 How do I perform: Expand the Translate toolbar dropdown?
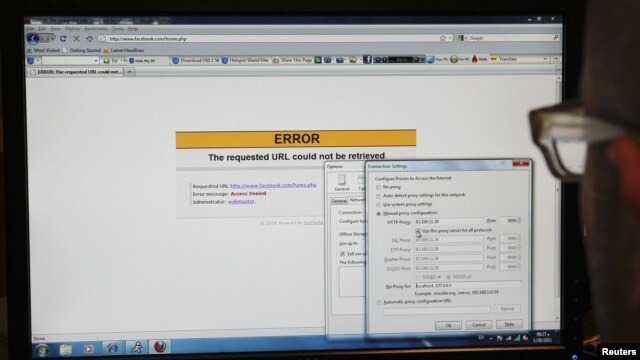[x=545, y=59]
